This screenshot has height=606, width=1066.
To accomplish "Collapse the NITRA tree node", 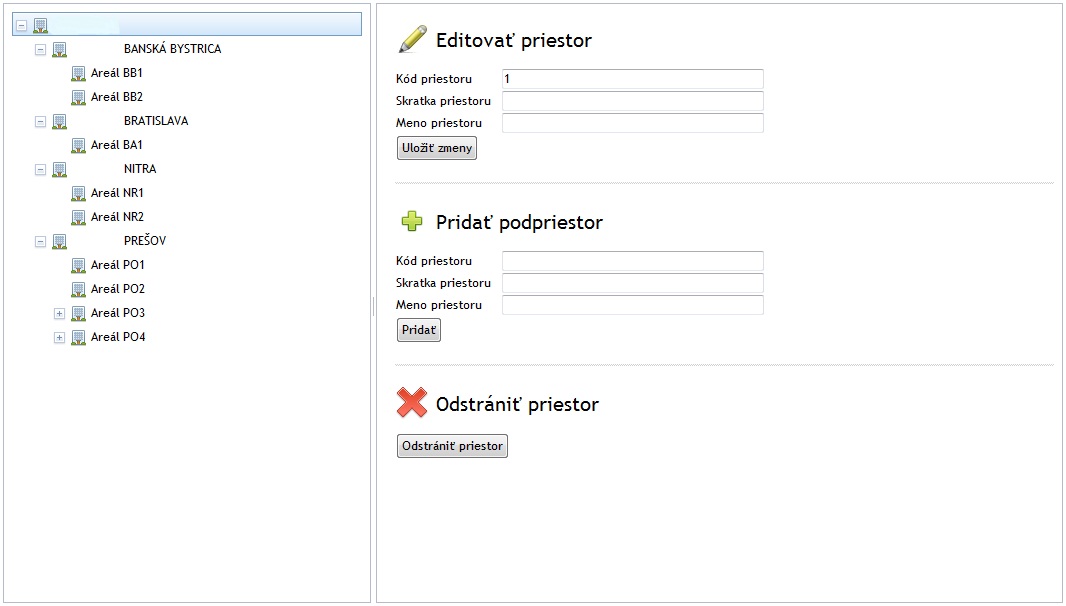I will coord(41,169).
